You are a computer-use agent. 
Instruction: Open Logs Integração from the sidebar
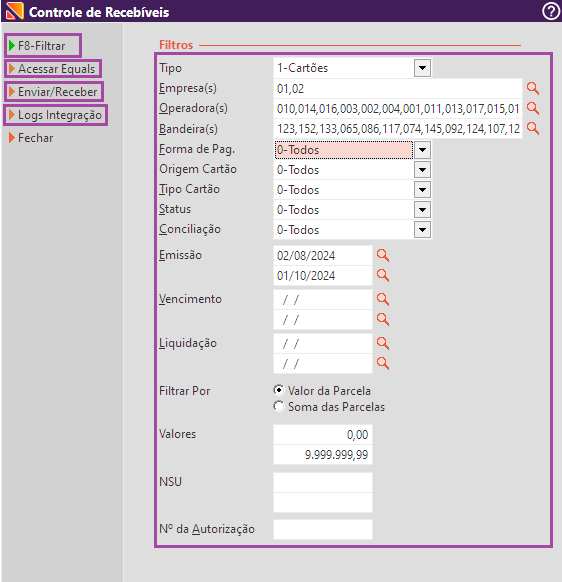56,115
